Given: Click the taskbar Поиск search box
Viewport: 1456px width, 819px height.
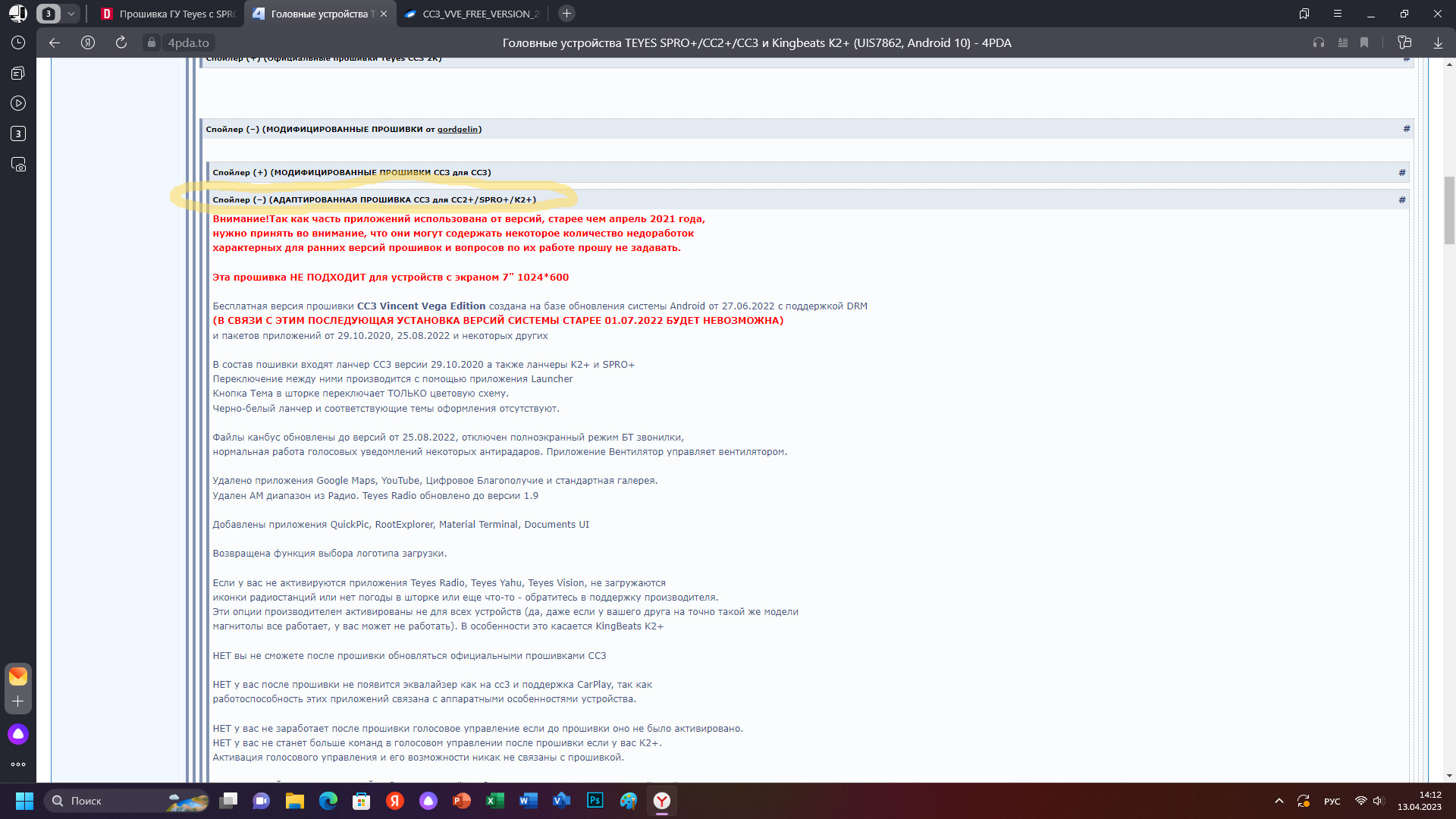Looking at the screenshot, I should pyautogui.click(x=127, y=801).
